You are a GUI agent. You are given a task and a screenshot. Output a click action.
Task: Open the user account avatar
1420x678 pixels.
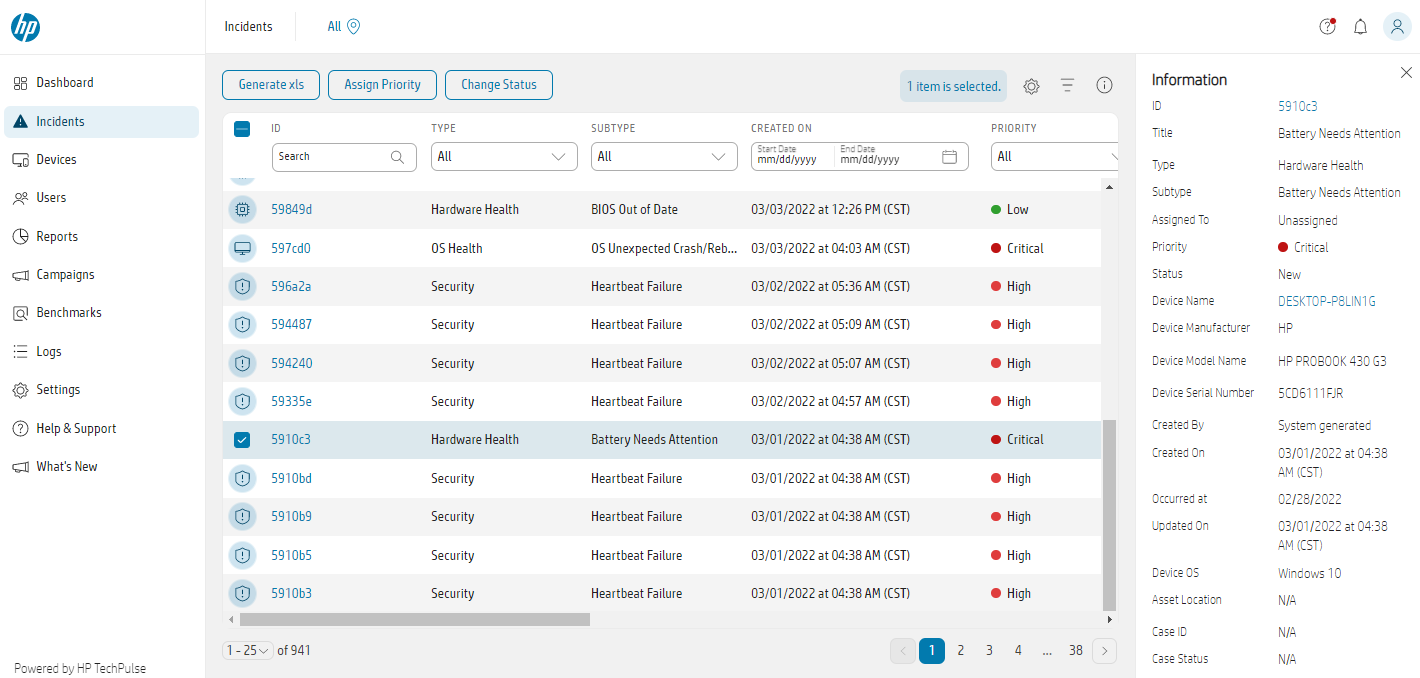[1396, 27]
